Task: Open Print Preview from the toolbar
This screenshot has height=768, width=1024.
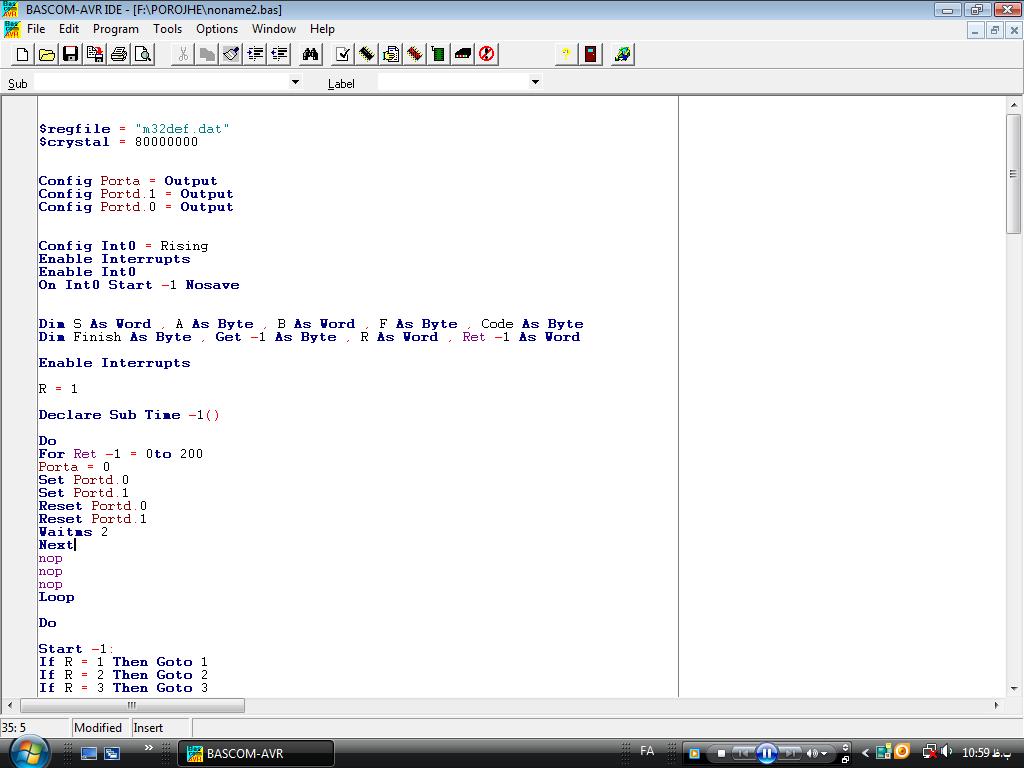Action: [143, 54]
